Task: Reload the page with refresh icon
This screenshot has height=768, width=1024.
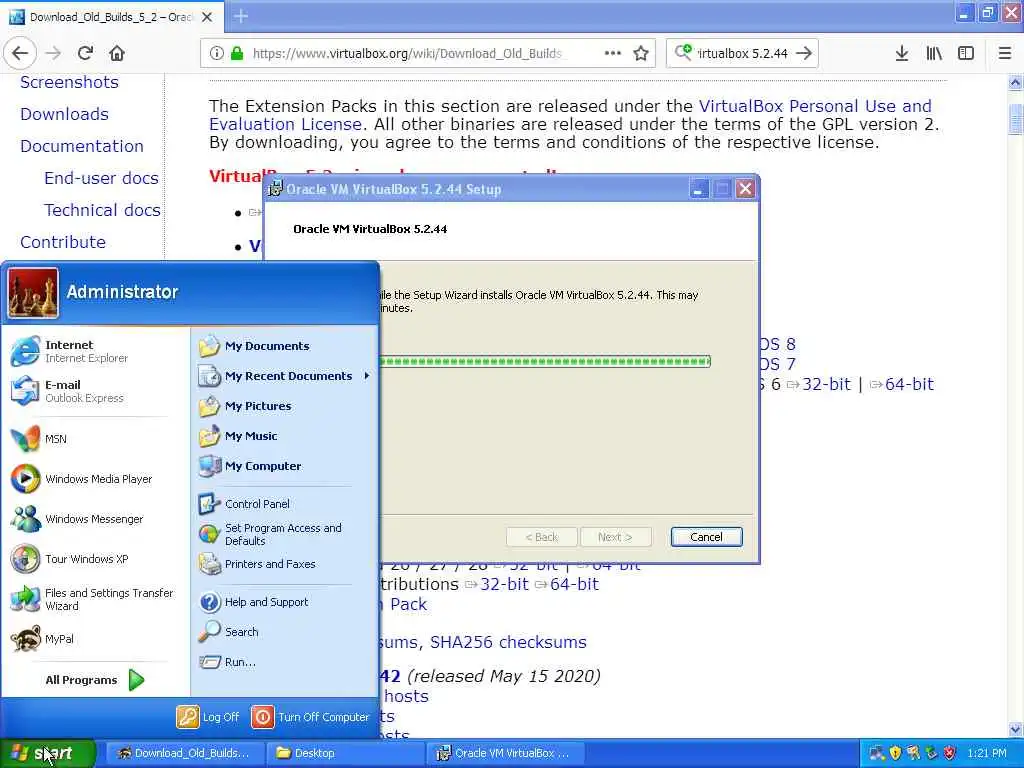Action: 85,54
